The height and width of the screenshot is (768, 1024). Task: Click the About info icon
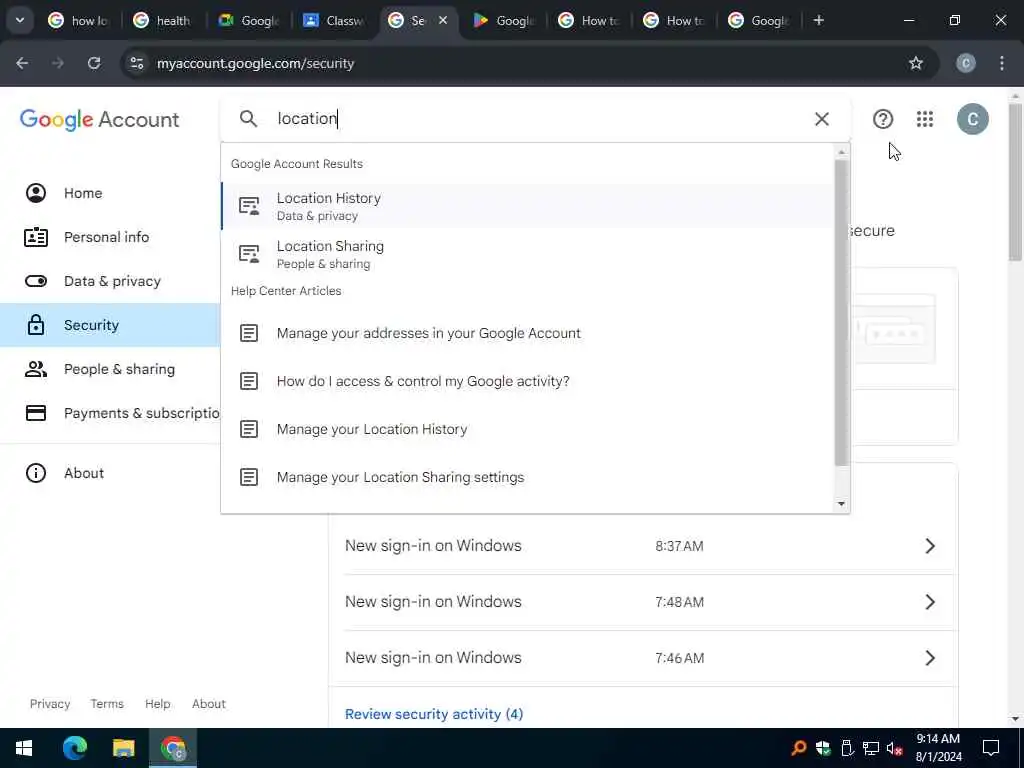[36, 473]
